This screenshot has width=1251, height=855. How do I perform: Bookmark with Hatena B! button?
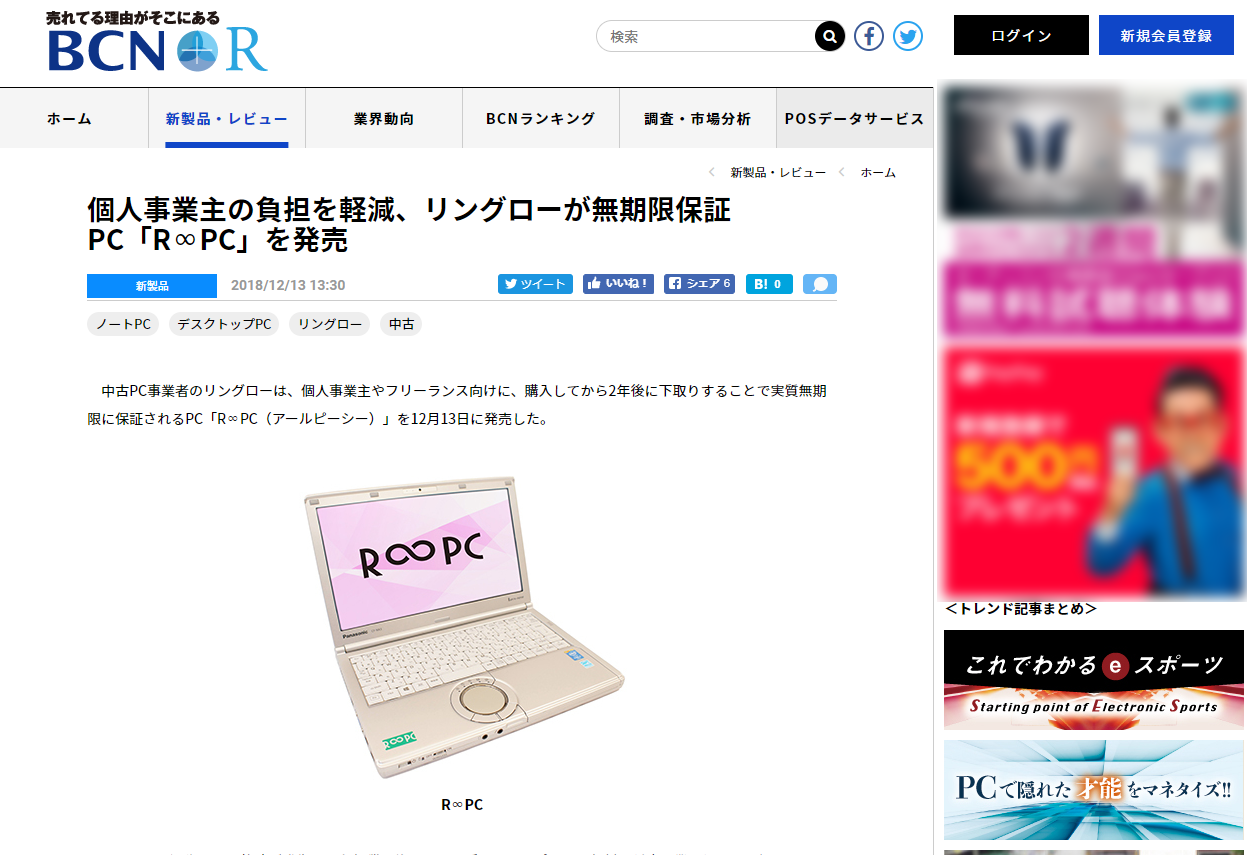pyautogui.click(x=769, y=284)
